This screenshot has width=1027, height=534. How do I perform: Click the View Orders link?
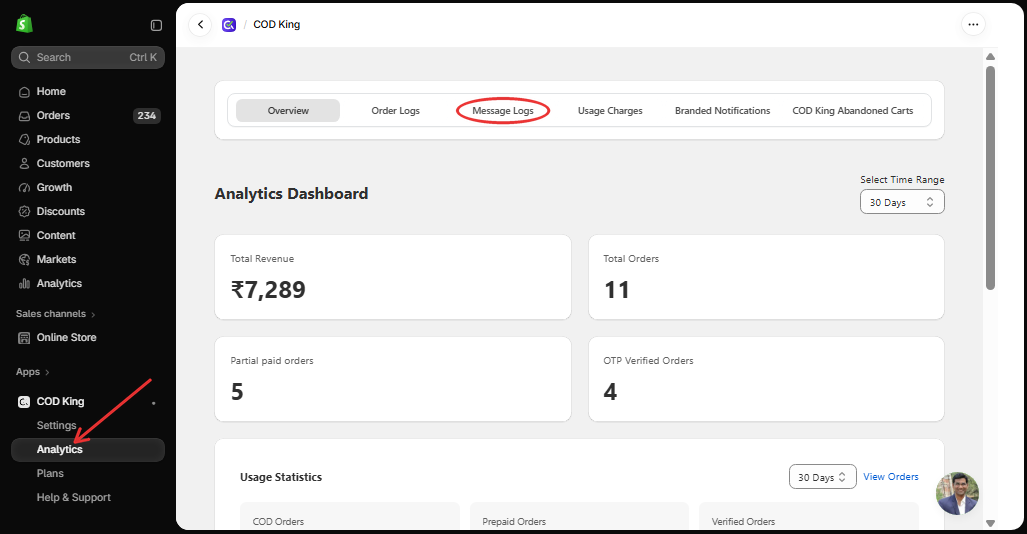pos(891,476)
